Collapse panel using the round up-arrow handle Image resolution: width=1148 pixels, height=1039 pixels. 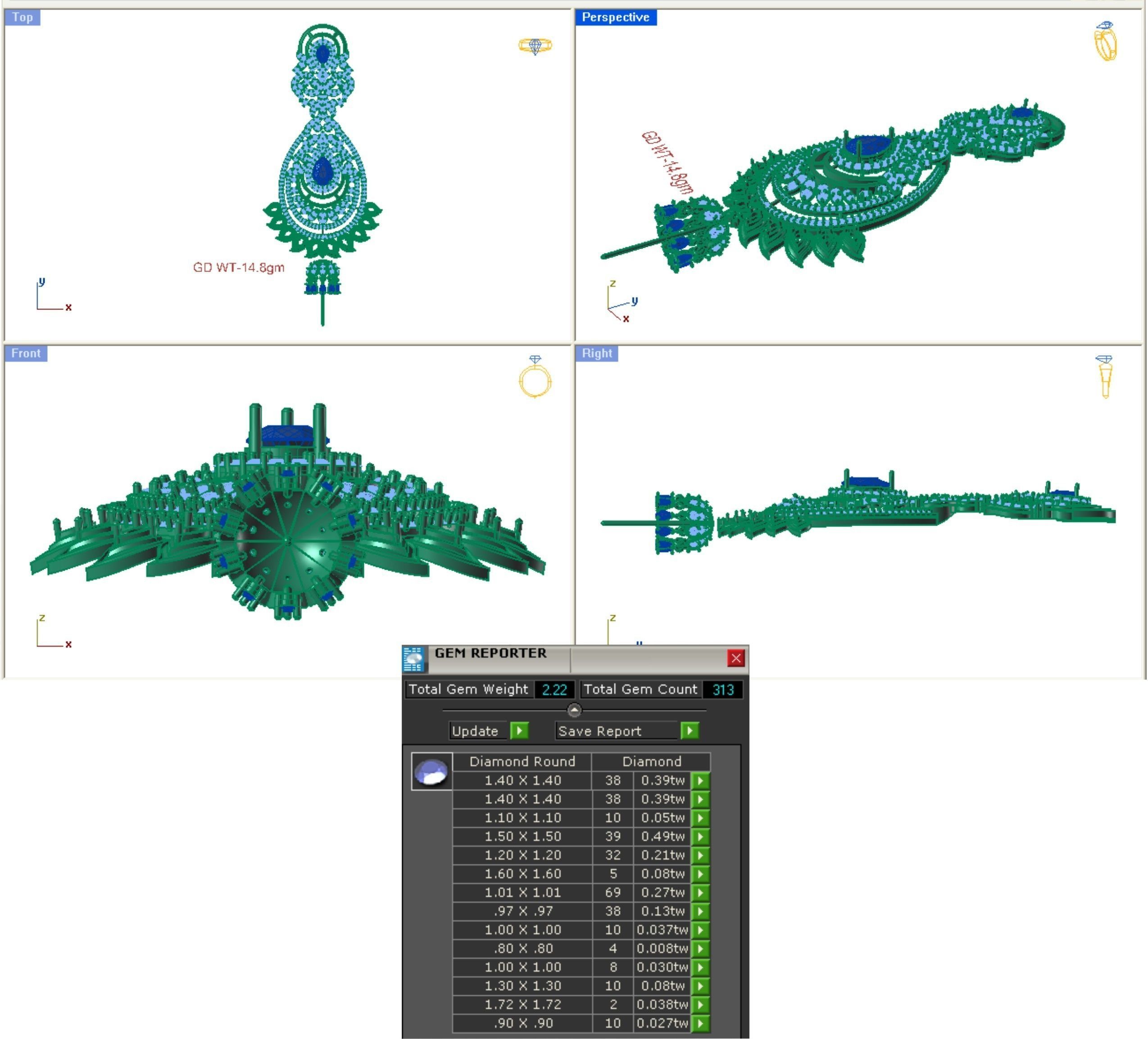[x=574, y=710]
